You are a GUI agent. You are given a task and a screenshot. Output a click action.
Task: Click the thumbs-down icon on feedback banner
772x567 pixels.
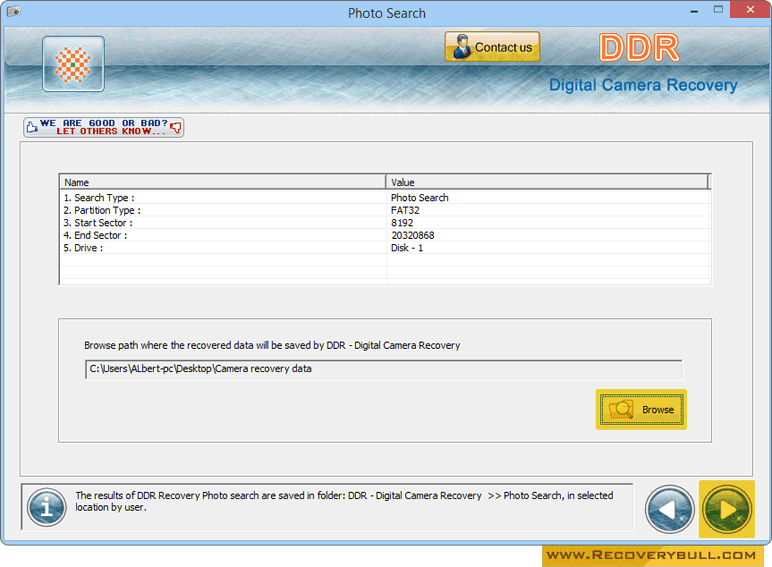(x=175, y=127)
